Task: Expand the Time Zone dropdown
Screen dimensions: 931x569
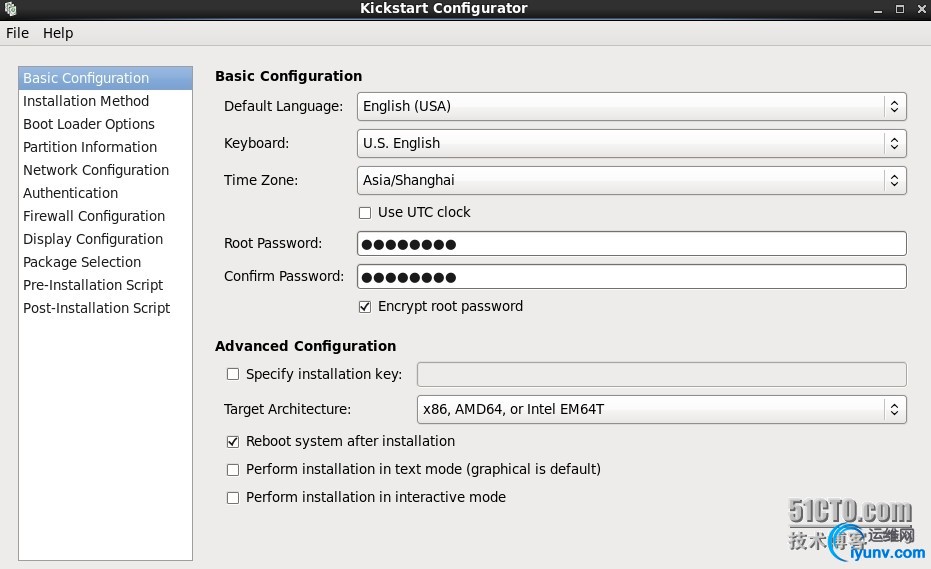Action: coord(632,180)
